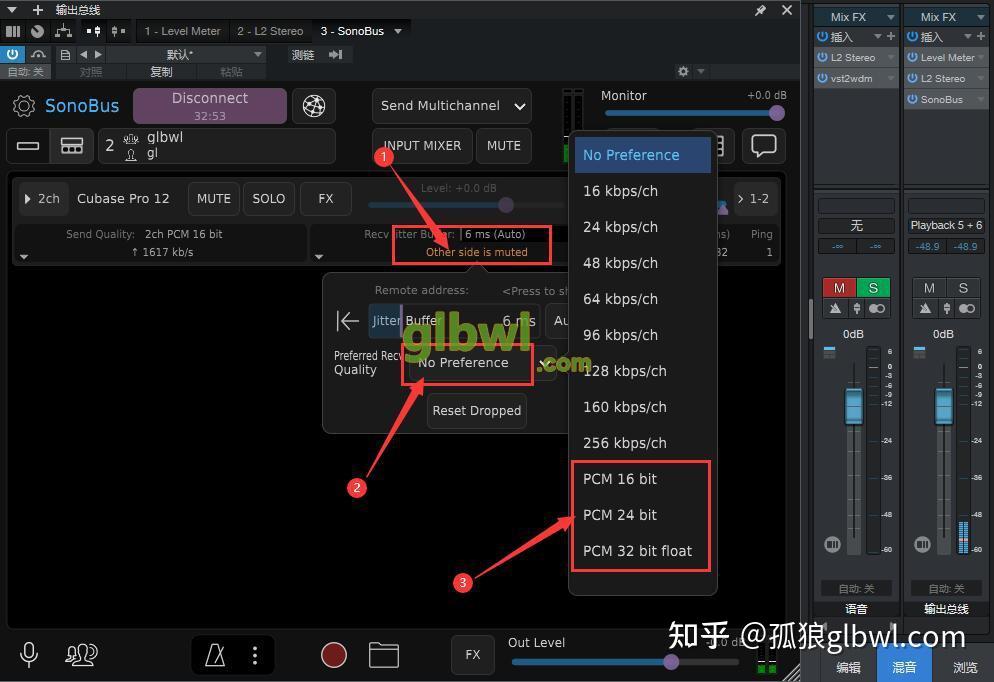The width and height of the screenshot is (994, 682).
Task: Click the group users icon at bottom left
Action: point(81,655)
